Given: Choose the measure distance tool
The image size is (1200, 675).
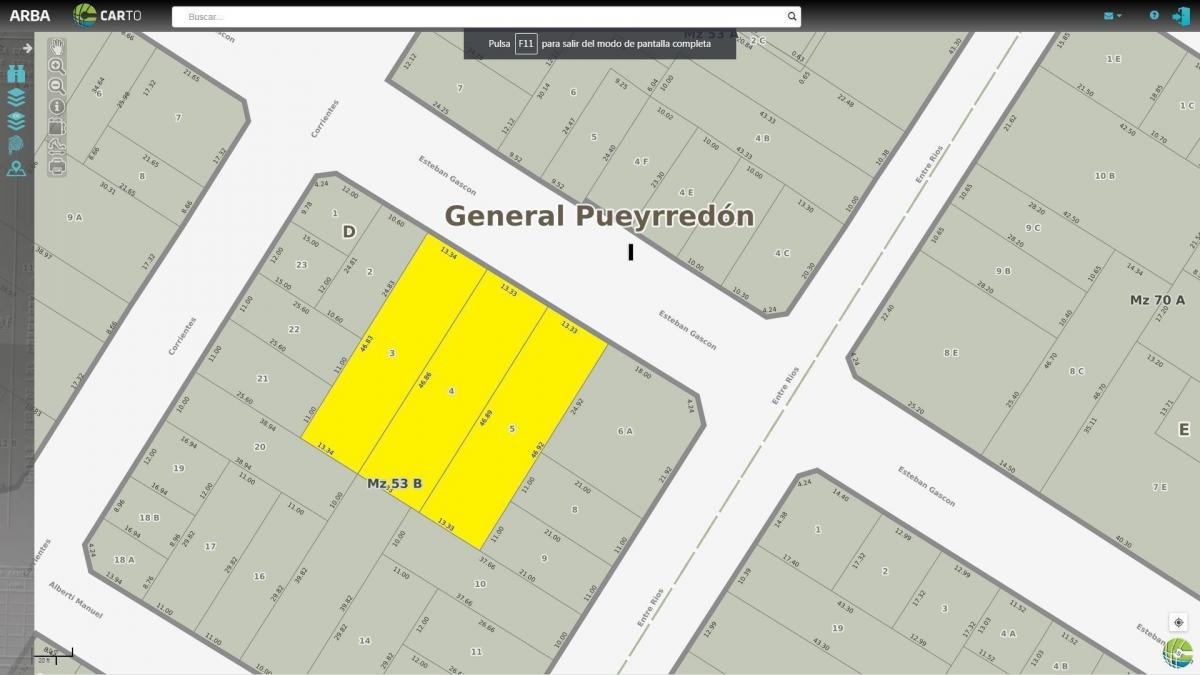Looking at the screenshot, I should pyautogui.click(x=57, y=147).
